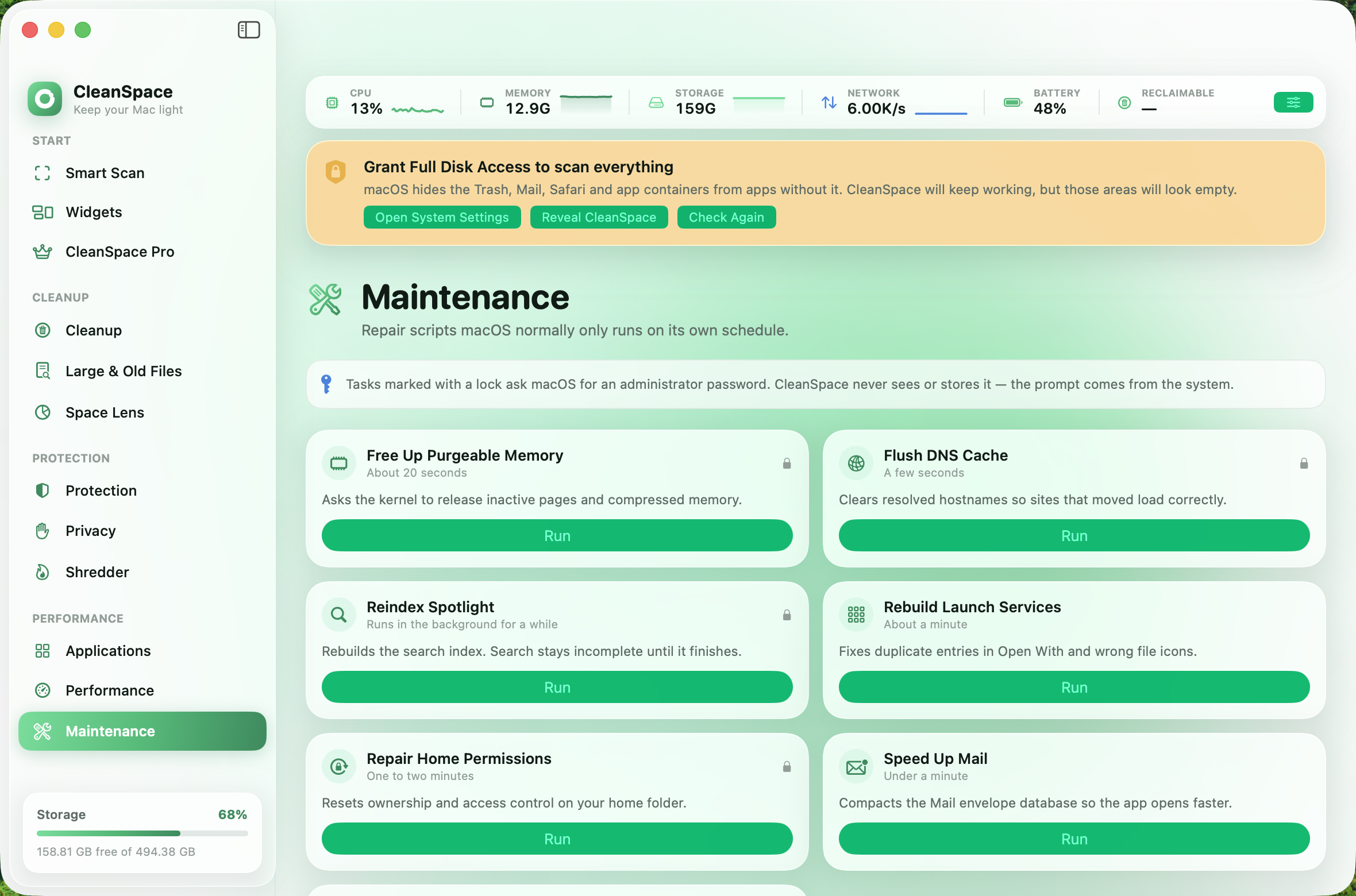Viewport: 1356px width, 896px height.
Task: Click the Widgets layout icon
Action: [43, 213]
